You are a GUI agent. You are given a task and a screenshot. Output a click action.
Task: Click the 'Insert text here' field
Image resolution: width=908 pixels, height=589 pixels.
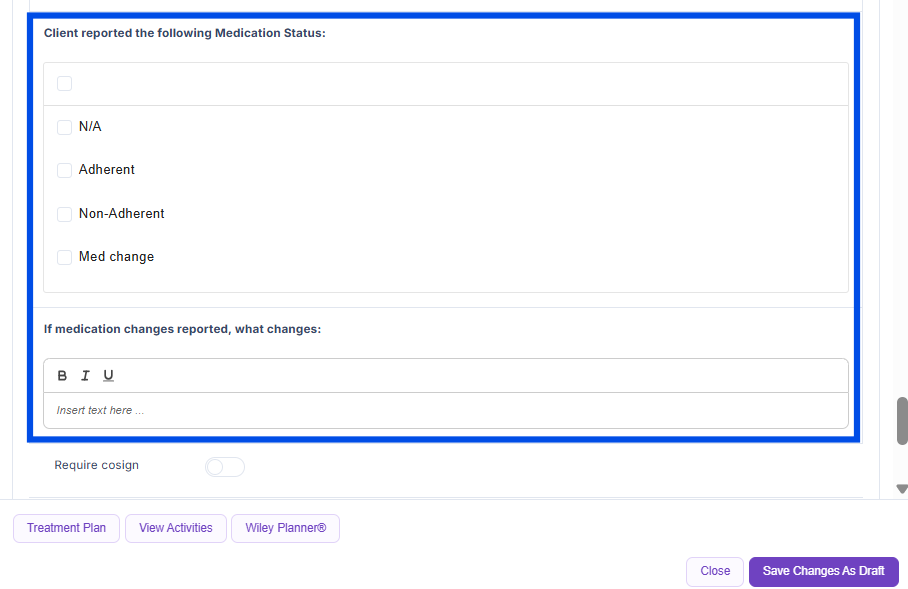click(x=445, y=410)
